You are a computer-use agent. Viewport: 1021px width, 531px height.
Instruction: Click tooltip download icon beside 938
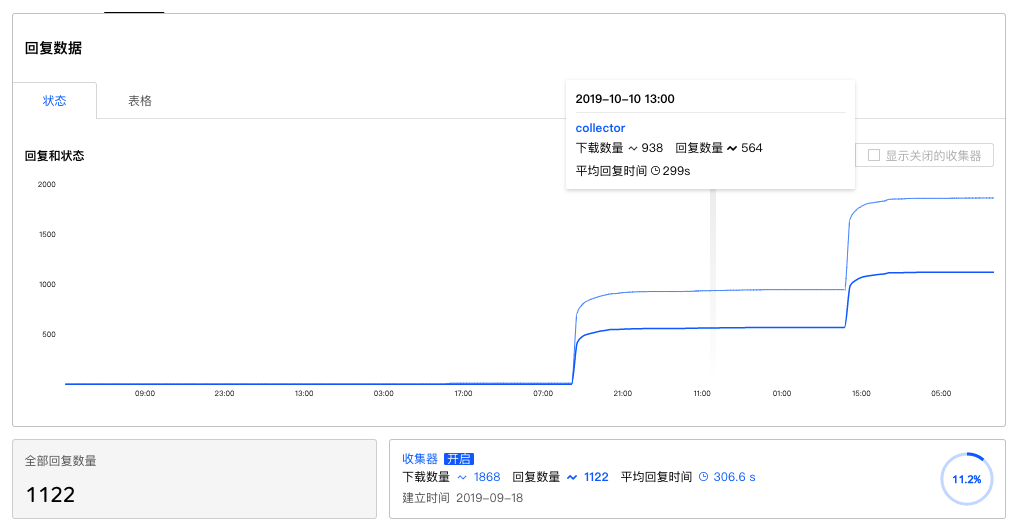(x=633, y=148)
